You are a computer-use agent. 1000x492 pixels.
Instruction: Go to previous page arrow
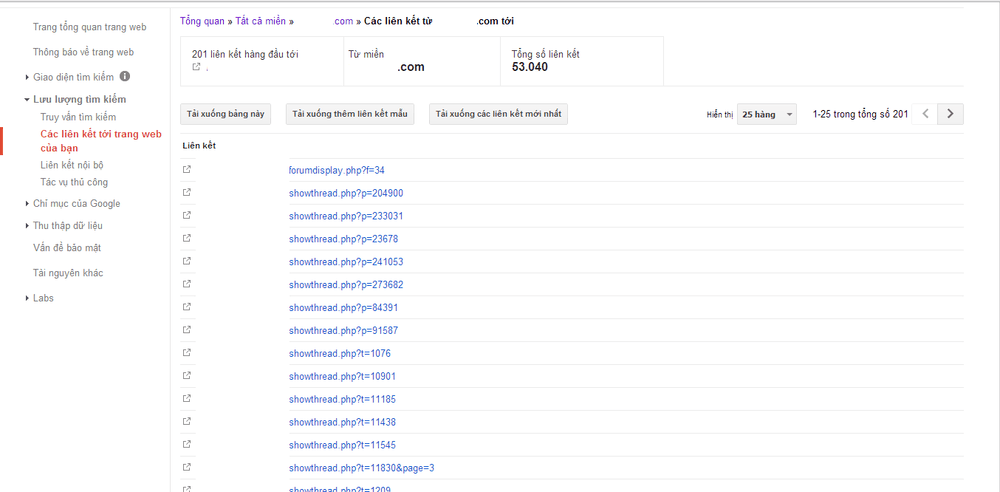pyautogui.click(x=926, y=114)
